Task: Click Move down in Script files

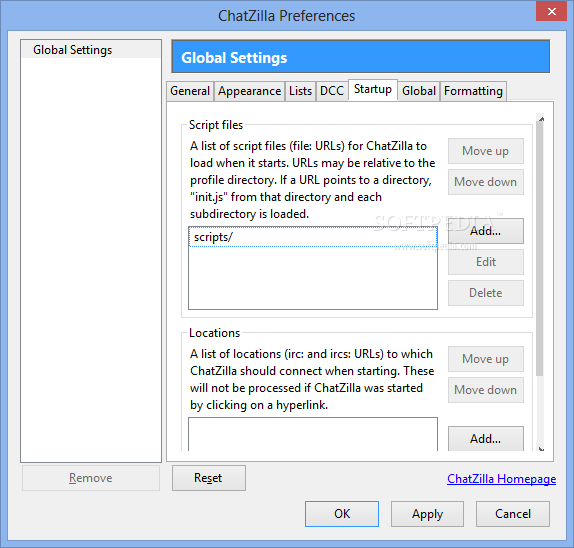Action: 485,182
